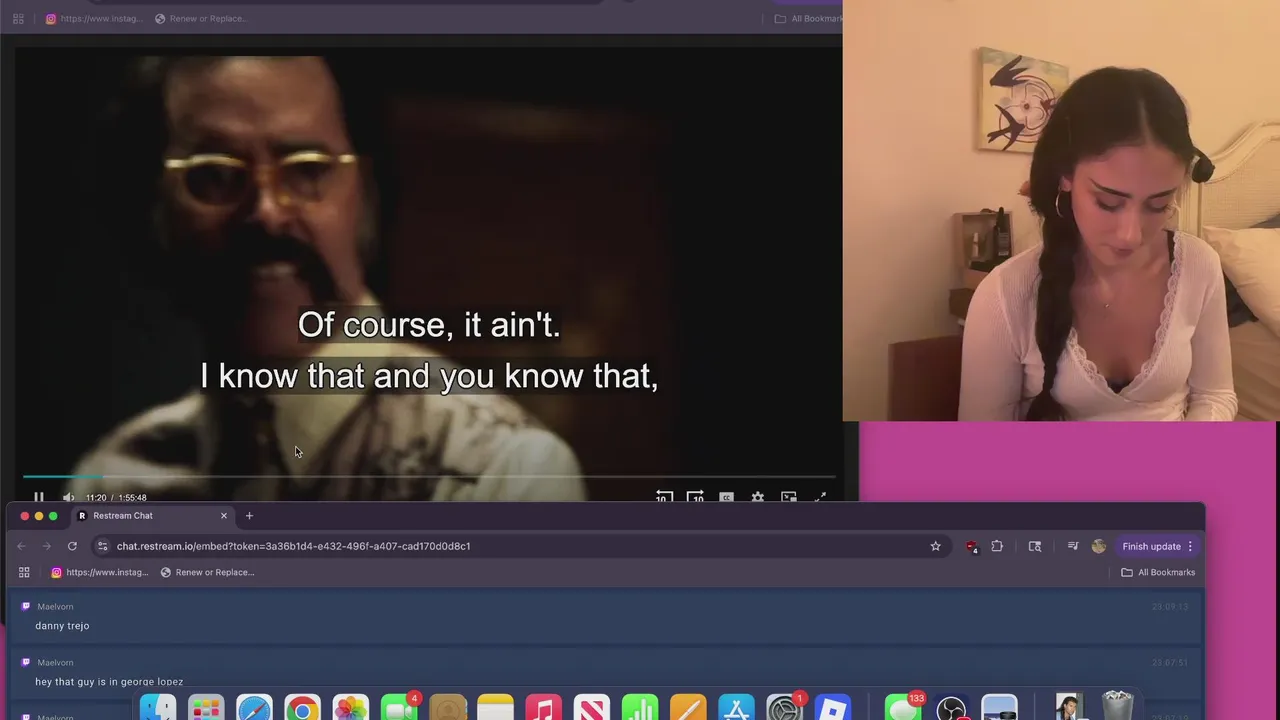Click the webcam feed of the streamer

click(x=1061, y=210)
